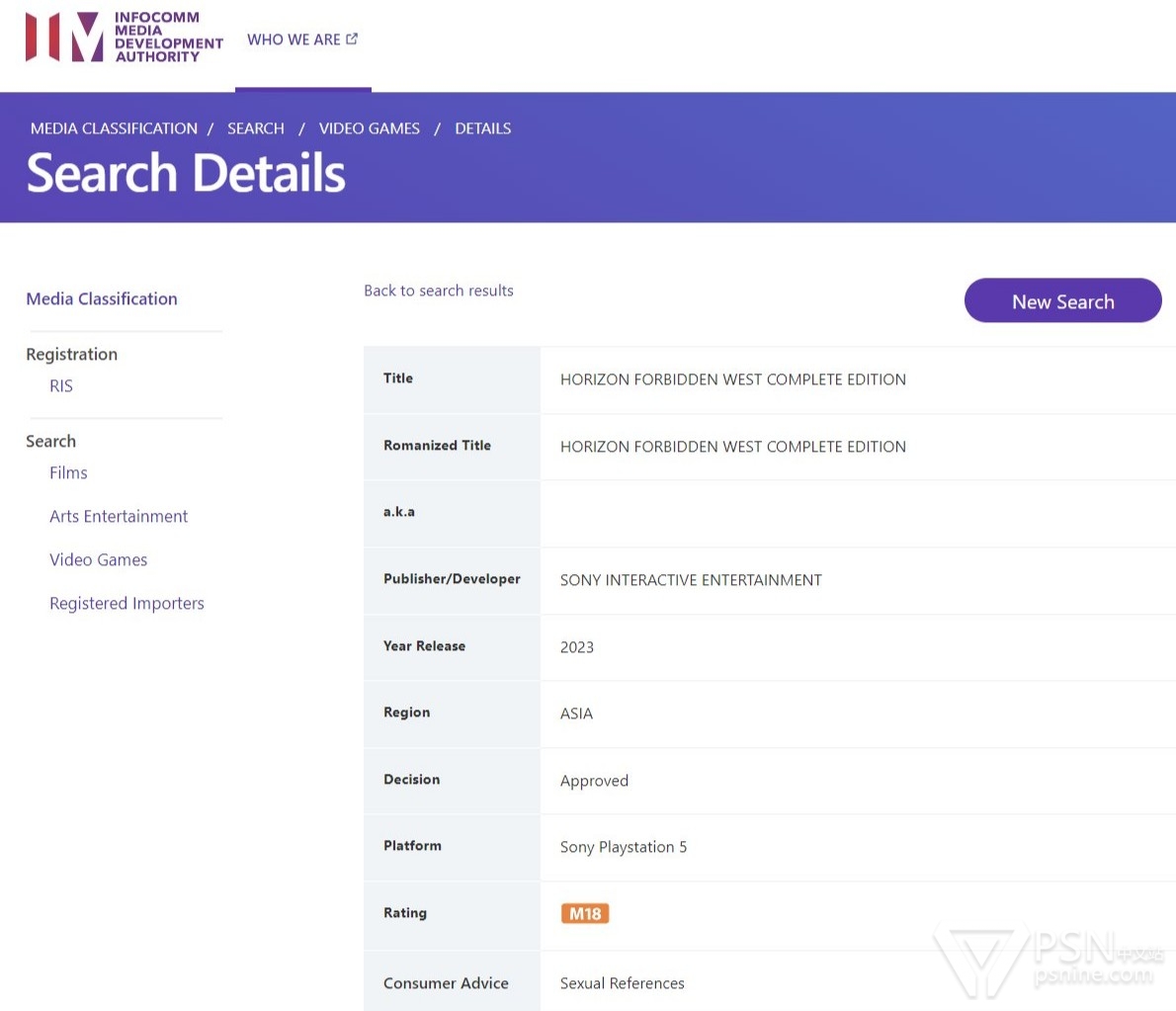
Task: Open the VIDEO GAMES breadcrumb
Action: click(x=369, y=128)
